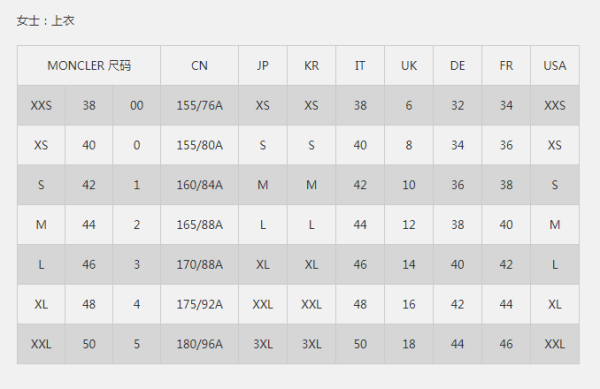This screenshot has height=389, width=600.
Task: Click the USA column header
Action: click(x=555, y=65)
